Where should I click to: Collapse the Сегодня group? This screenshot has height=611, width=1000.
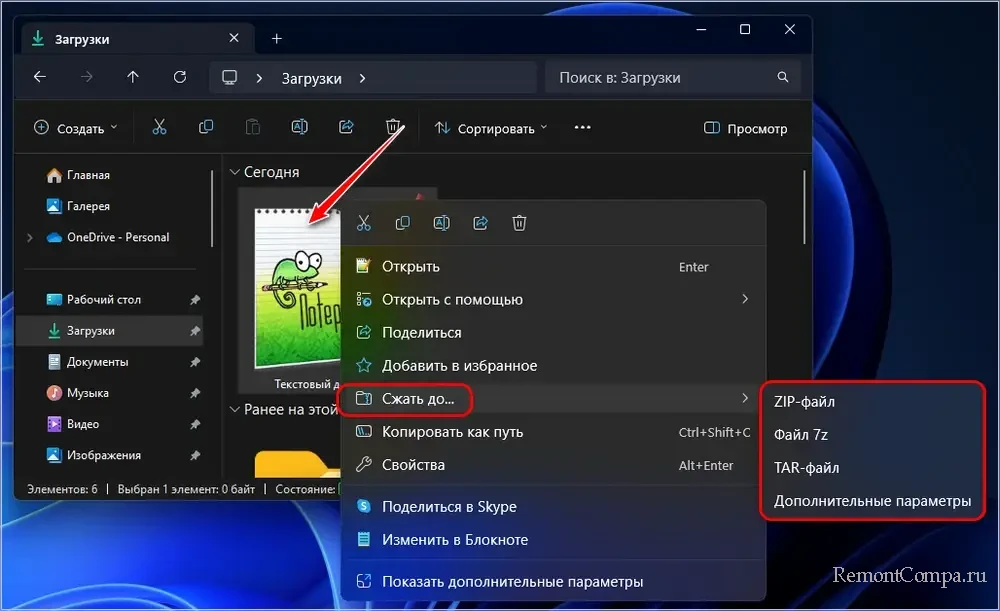(235, 172)
